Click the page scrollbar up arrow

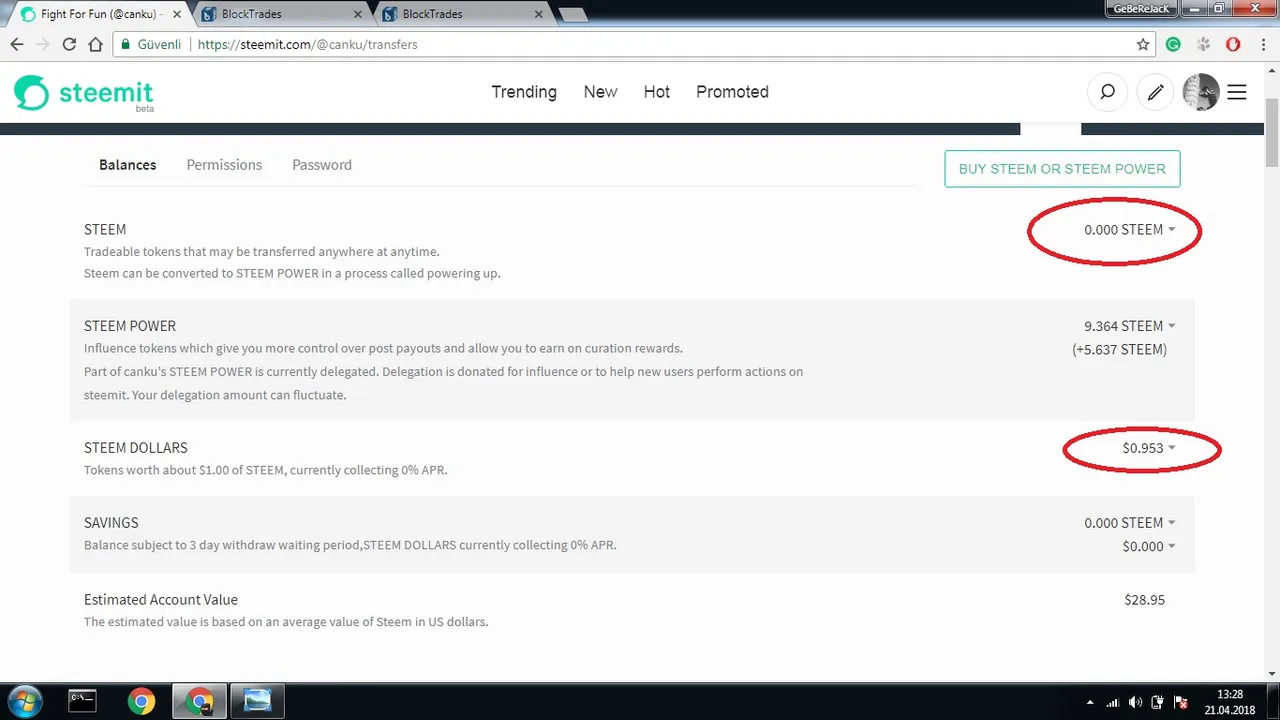click(x=1272, y=68)
